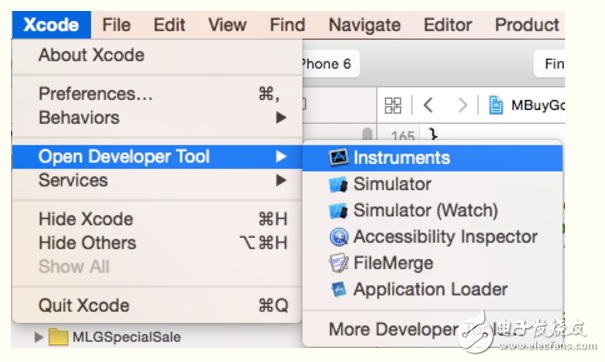Click the Instruments app icon
605x362 pixels.
point(339,158)
